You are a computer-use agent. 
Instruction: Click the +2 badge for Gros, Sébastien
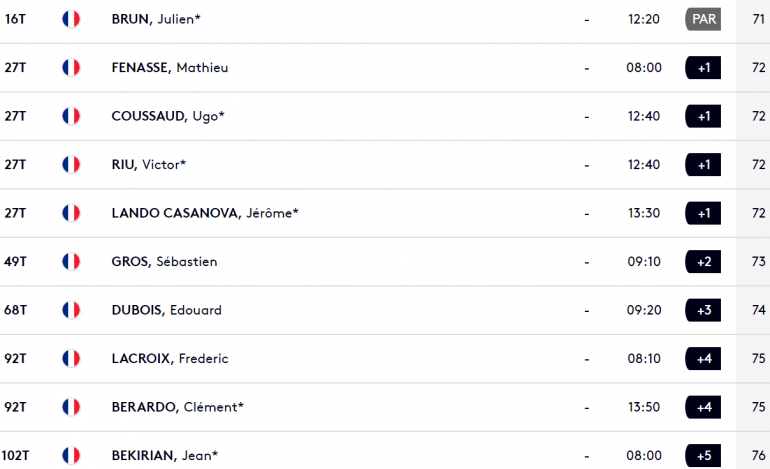click(703, 261)
